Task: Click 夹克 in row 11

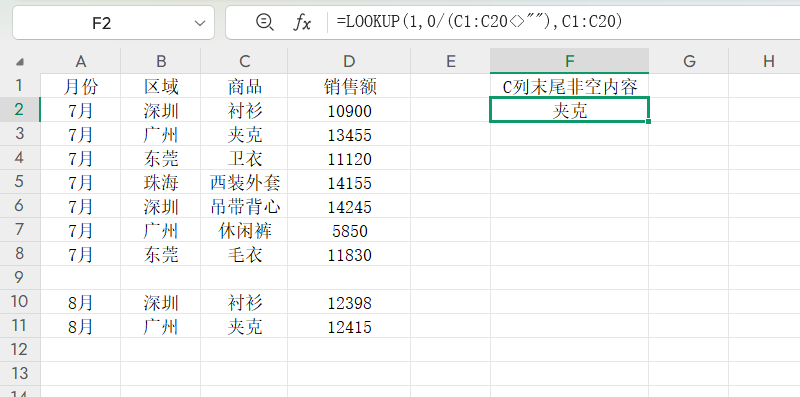Action: (x=244, y=326)
